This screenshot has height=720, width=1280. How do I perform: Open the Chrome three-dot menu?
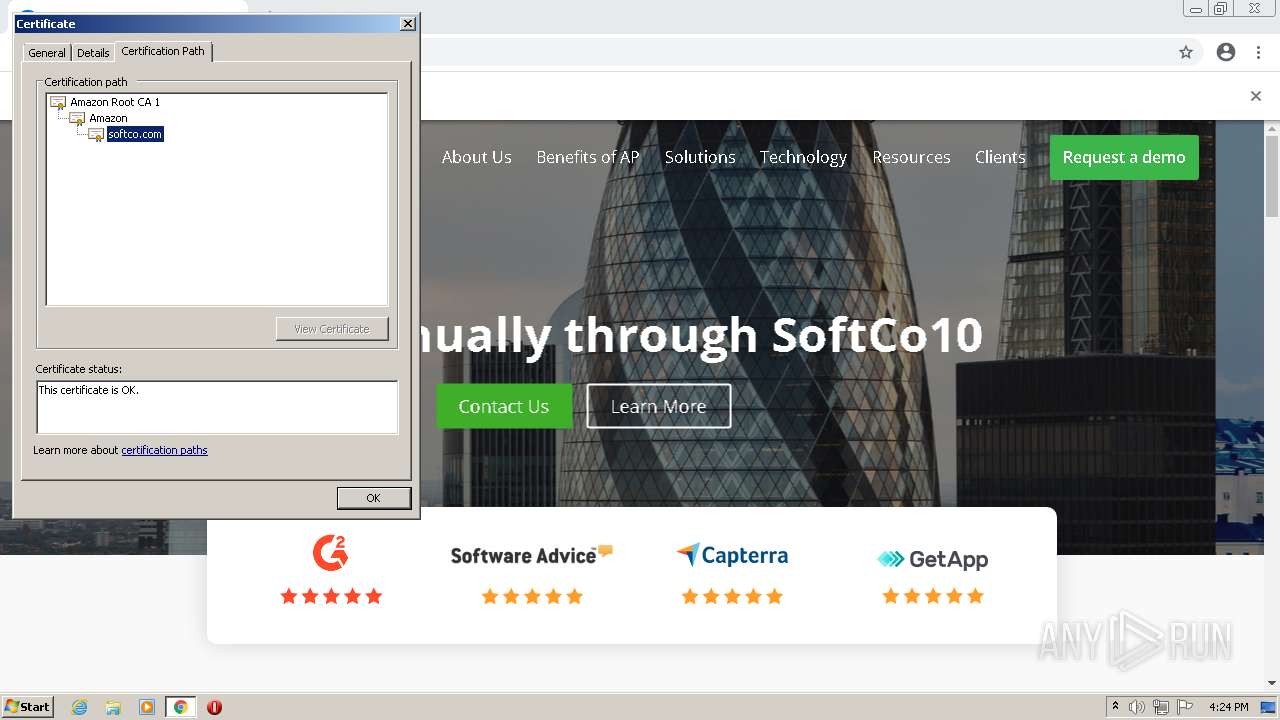(x=1259, y=52)
